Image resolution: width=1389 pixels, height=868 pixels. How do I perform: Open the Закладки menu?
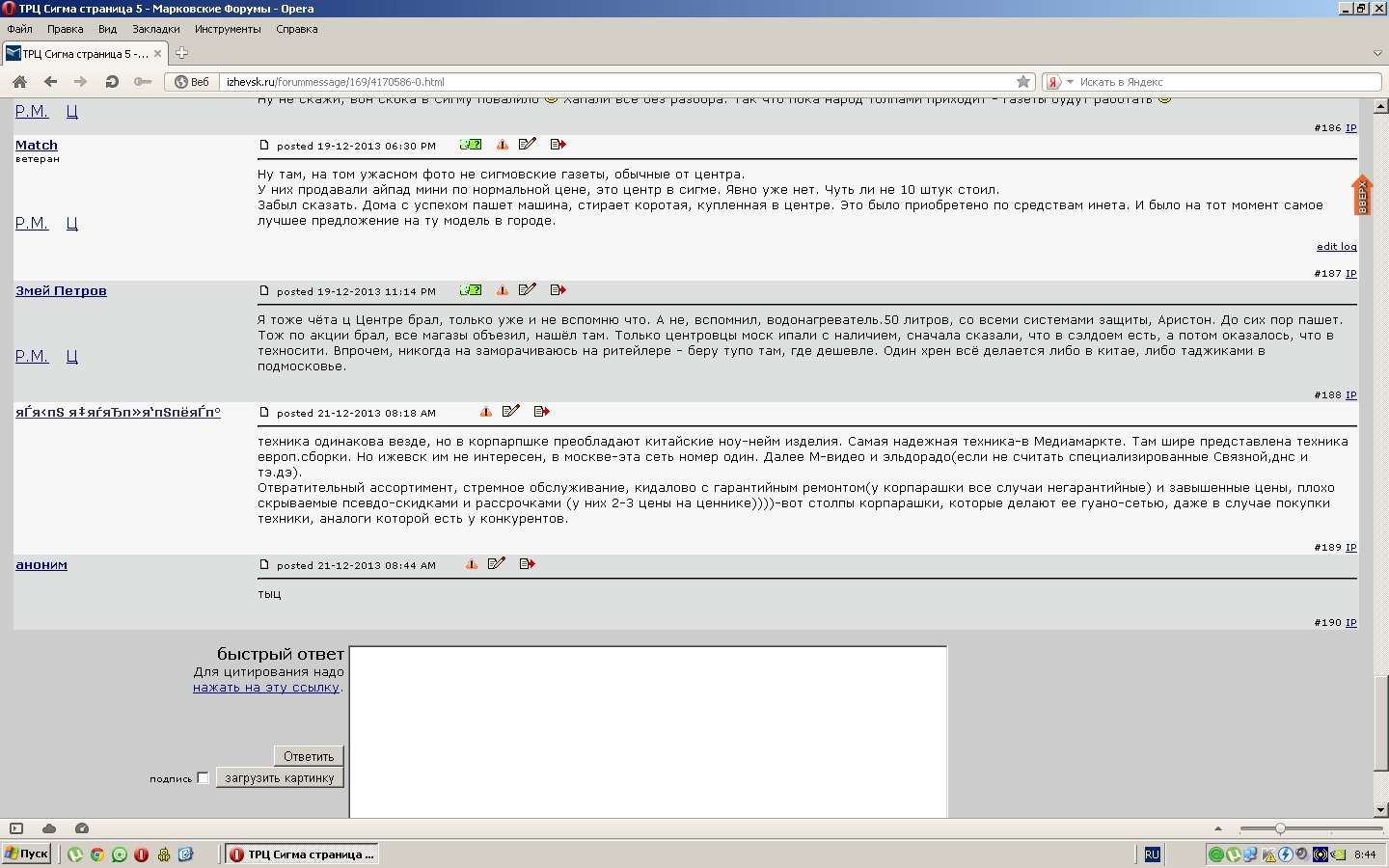coord(155,29)
